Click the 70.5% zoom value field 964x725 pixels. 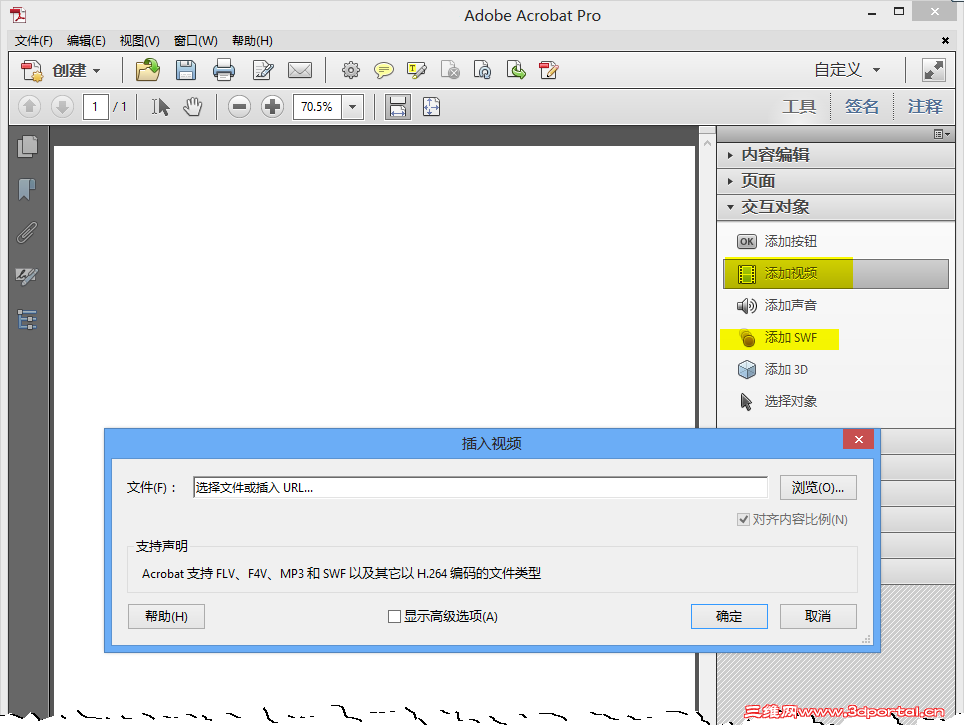coord(317,107)
